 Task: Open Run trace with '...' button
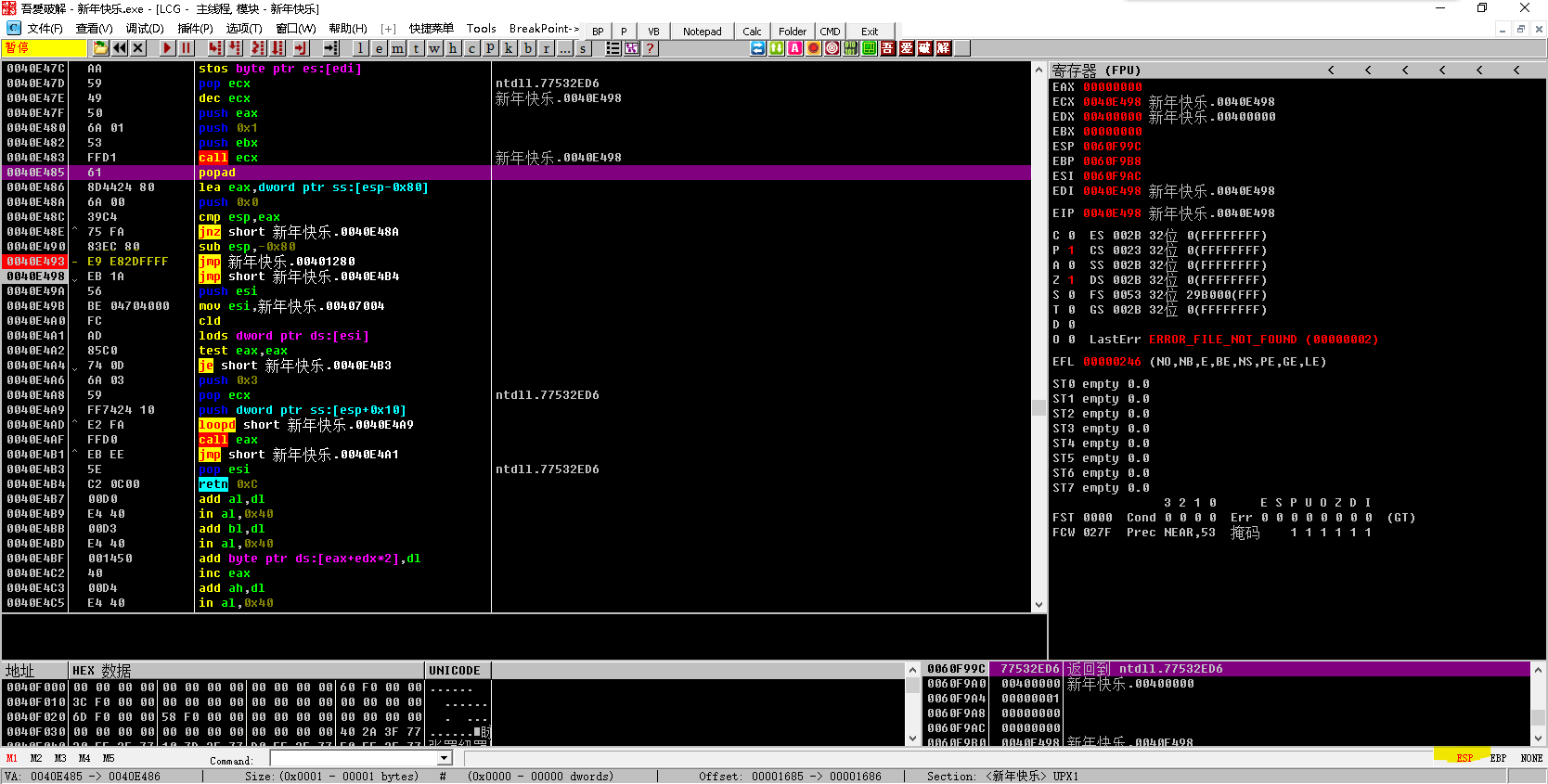[564, 48]
